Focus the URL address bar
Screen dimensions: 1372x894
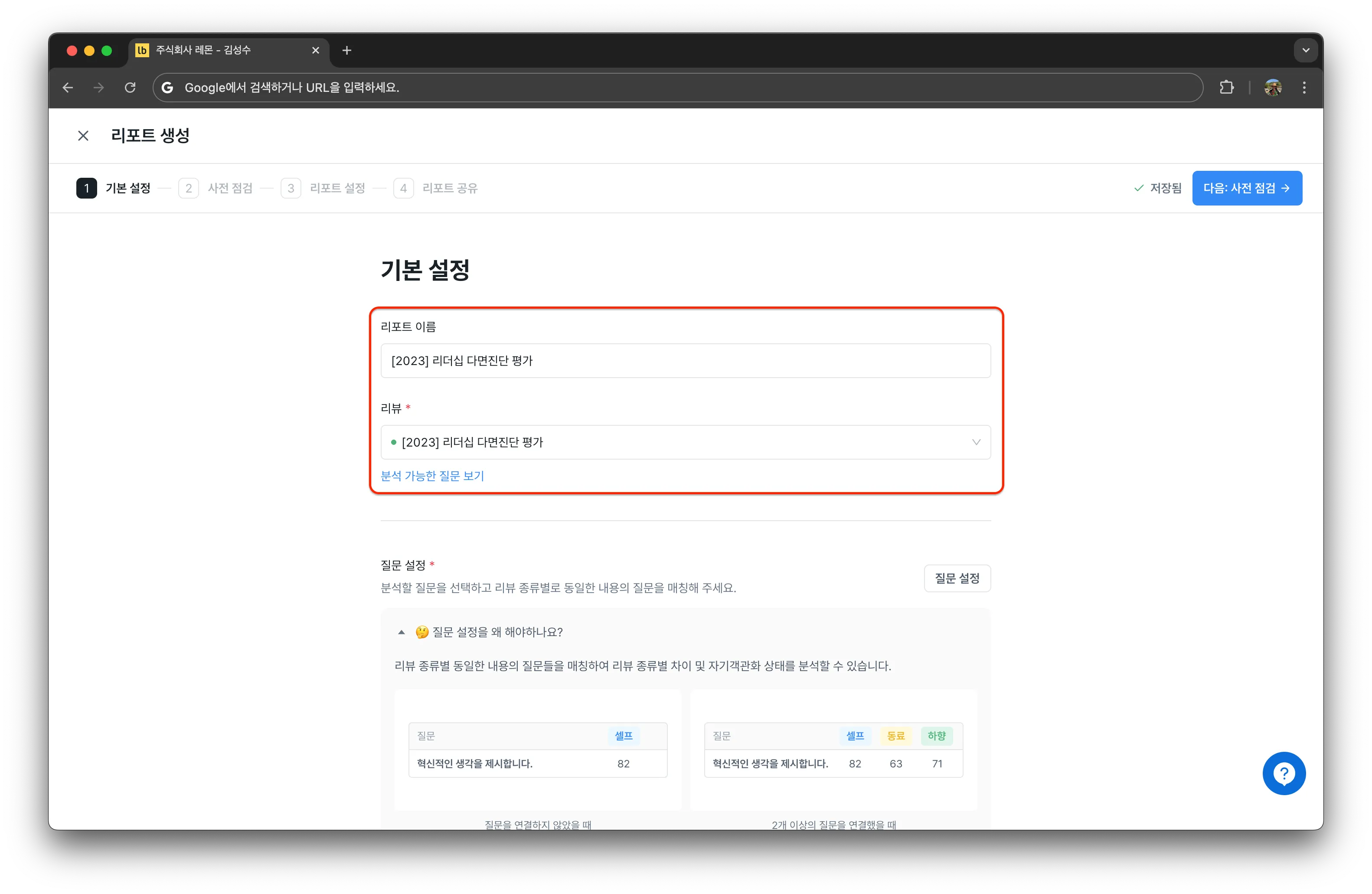(x=678, y=88)
